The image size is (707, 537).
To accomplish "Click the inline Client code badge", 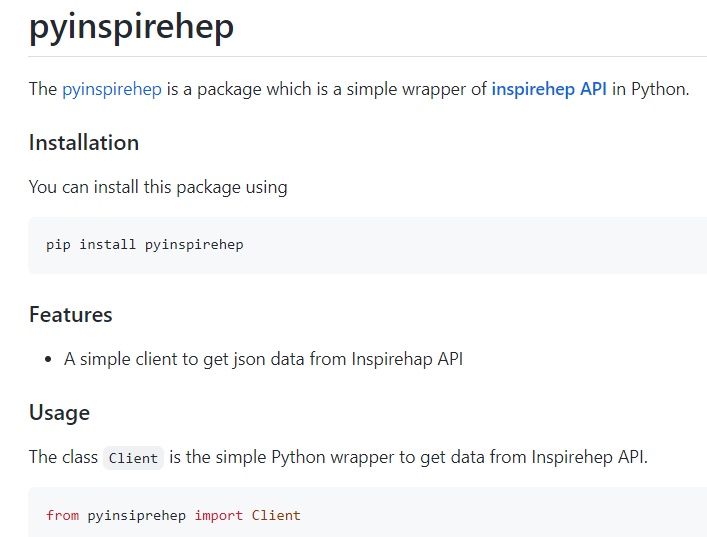I will (133, 458).
